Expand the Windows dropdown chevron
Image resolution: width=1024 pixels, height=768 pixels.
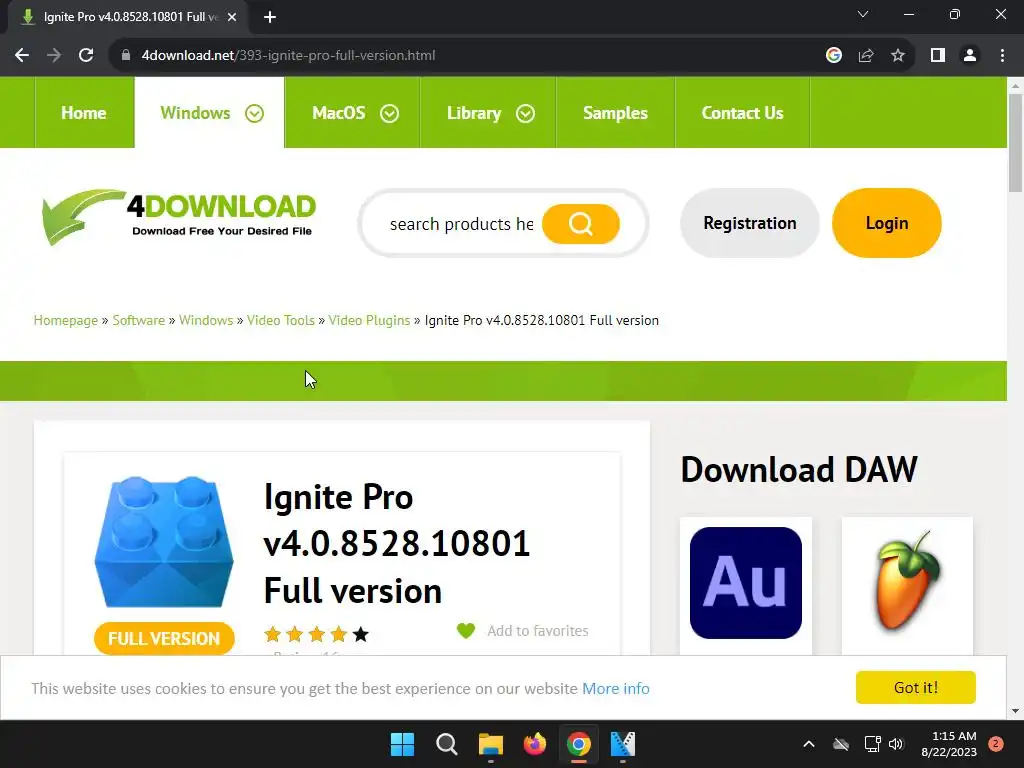coord(255,114)
